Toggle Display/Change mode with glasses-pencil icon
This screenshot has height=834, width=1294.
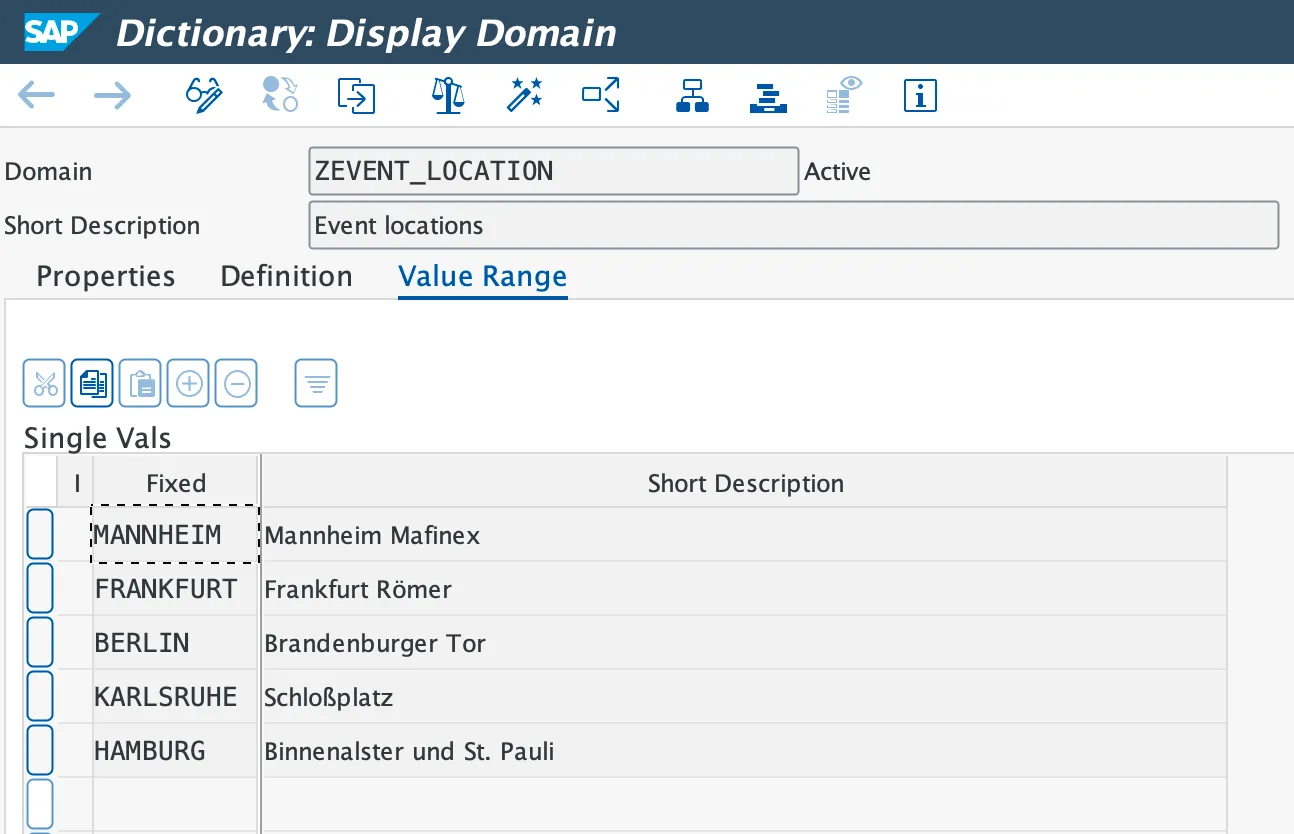203,96
